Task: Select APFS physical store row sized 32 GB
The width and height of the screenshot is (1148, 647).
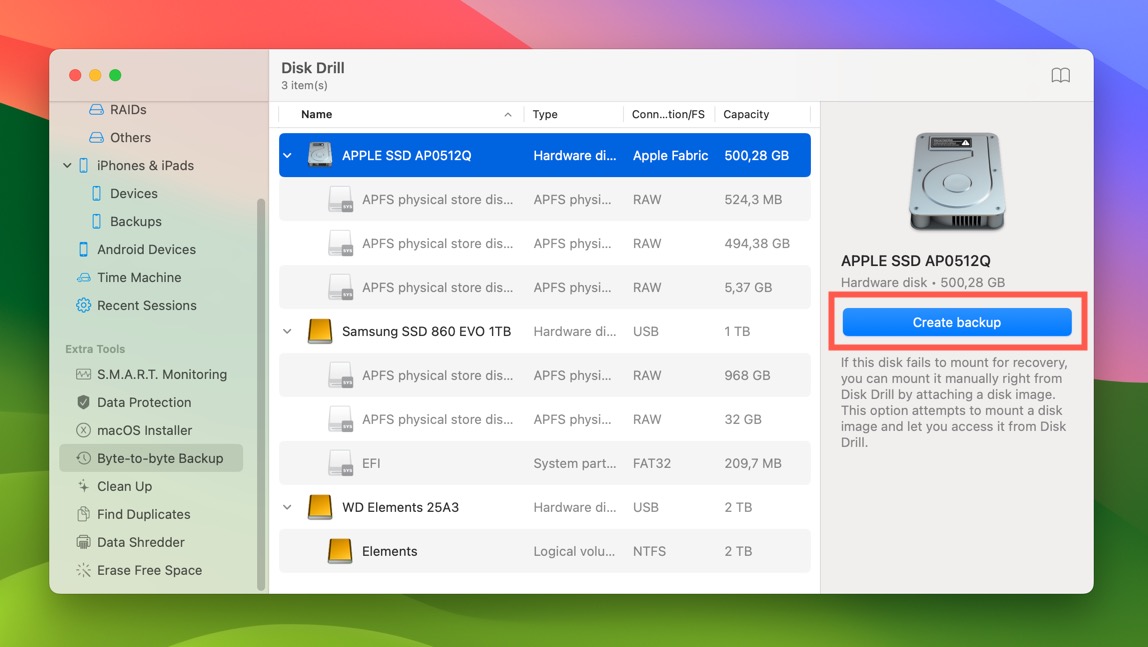Action: coord(545,419)
